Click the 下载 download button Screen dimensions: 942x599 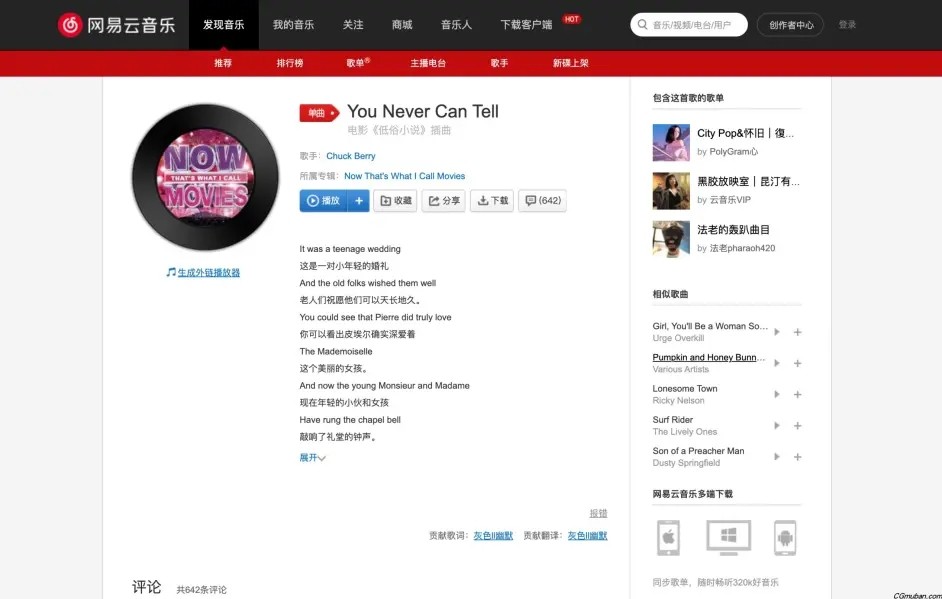coord(492,201)
